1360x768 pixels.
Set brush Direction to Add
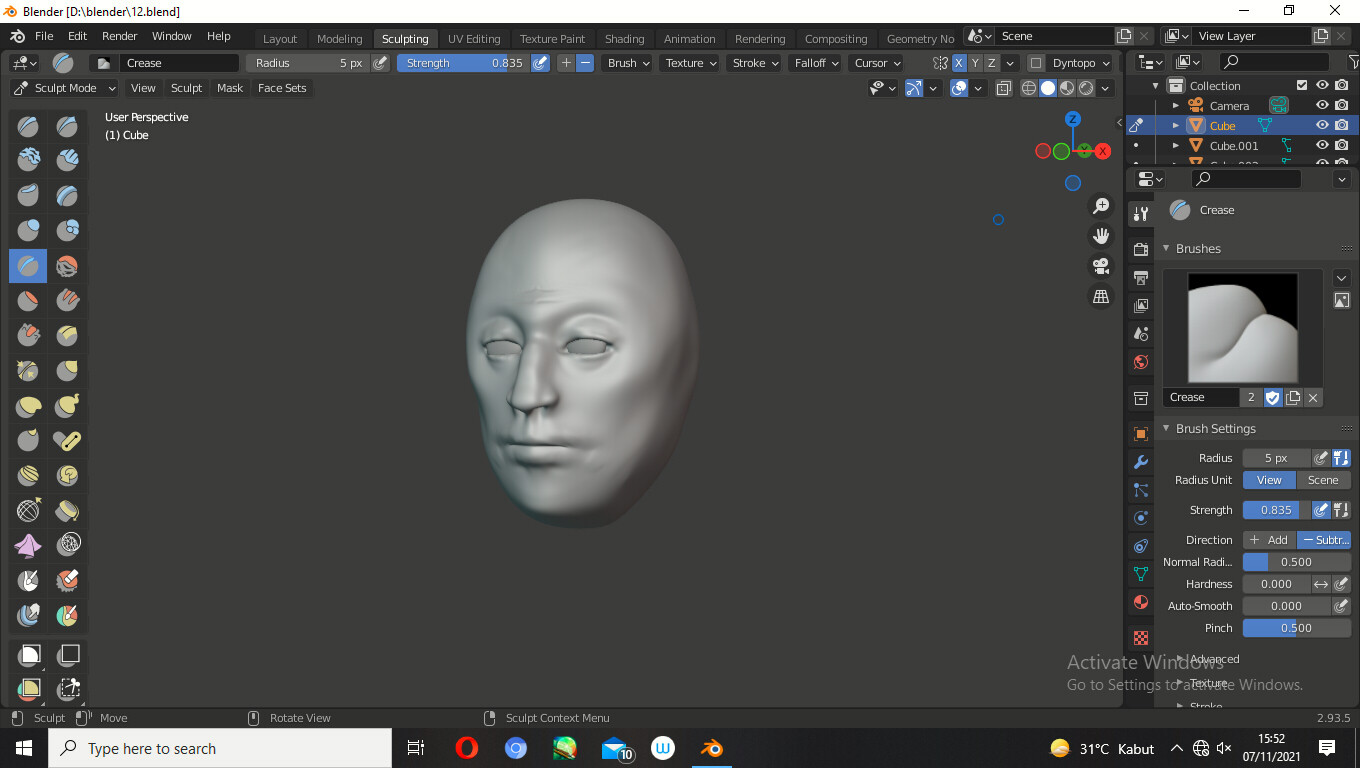(x=1268, y=539)
